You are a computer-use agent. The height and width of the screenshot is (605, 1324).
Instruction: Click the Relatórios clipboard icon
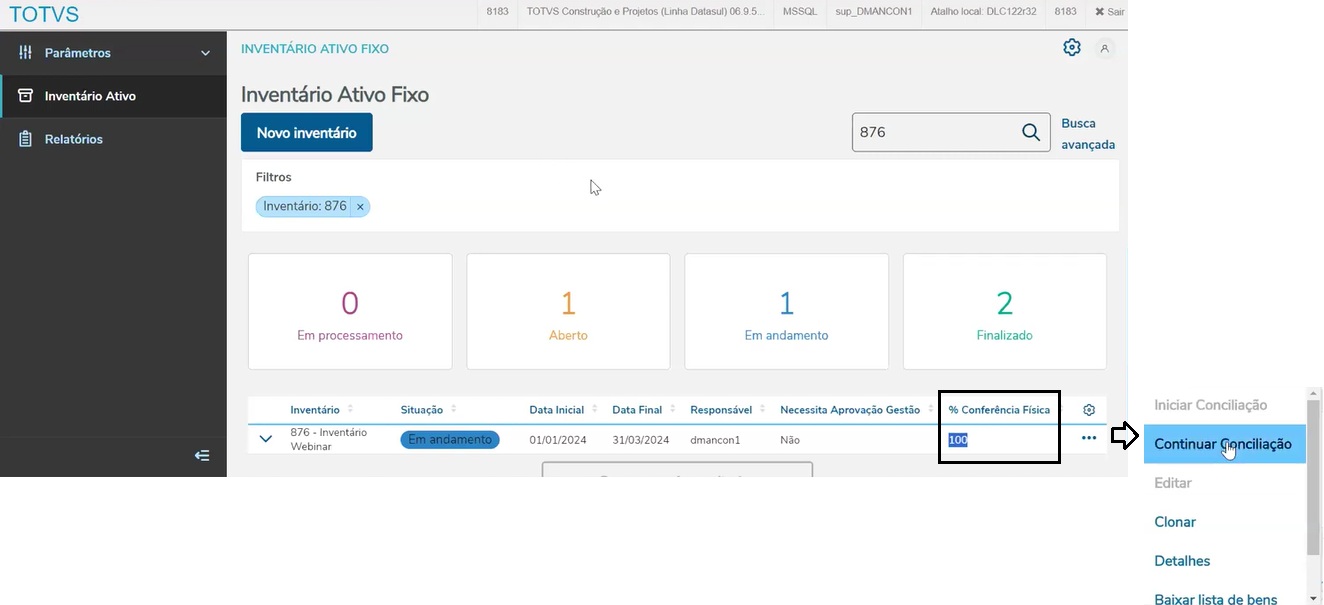(26, 139)
